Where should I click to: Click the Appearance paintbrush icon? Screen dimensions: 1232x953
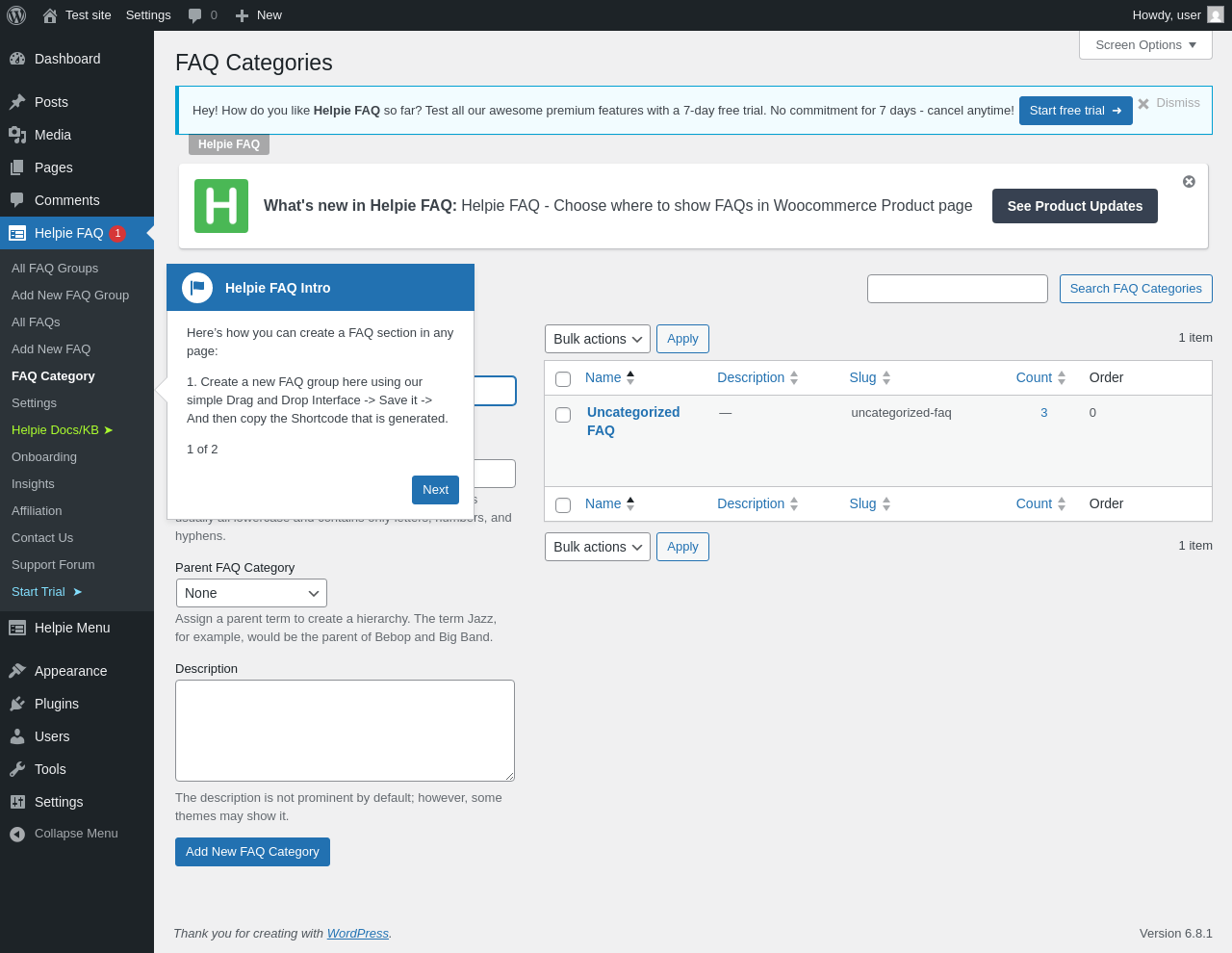(x=17, y=671)
